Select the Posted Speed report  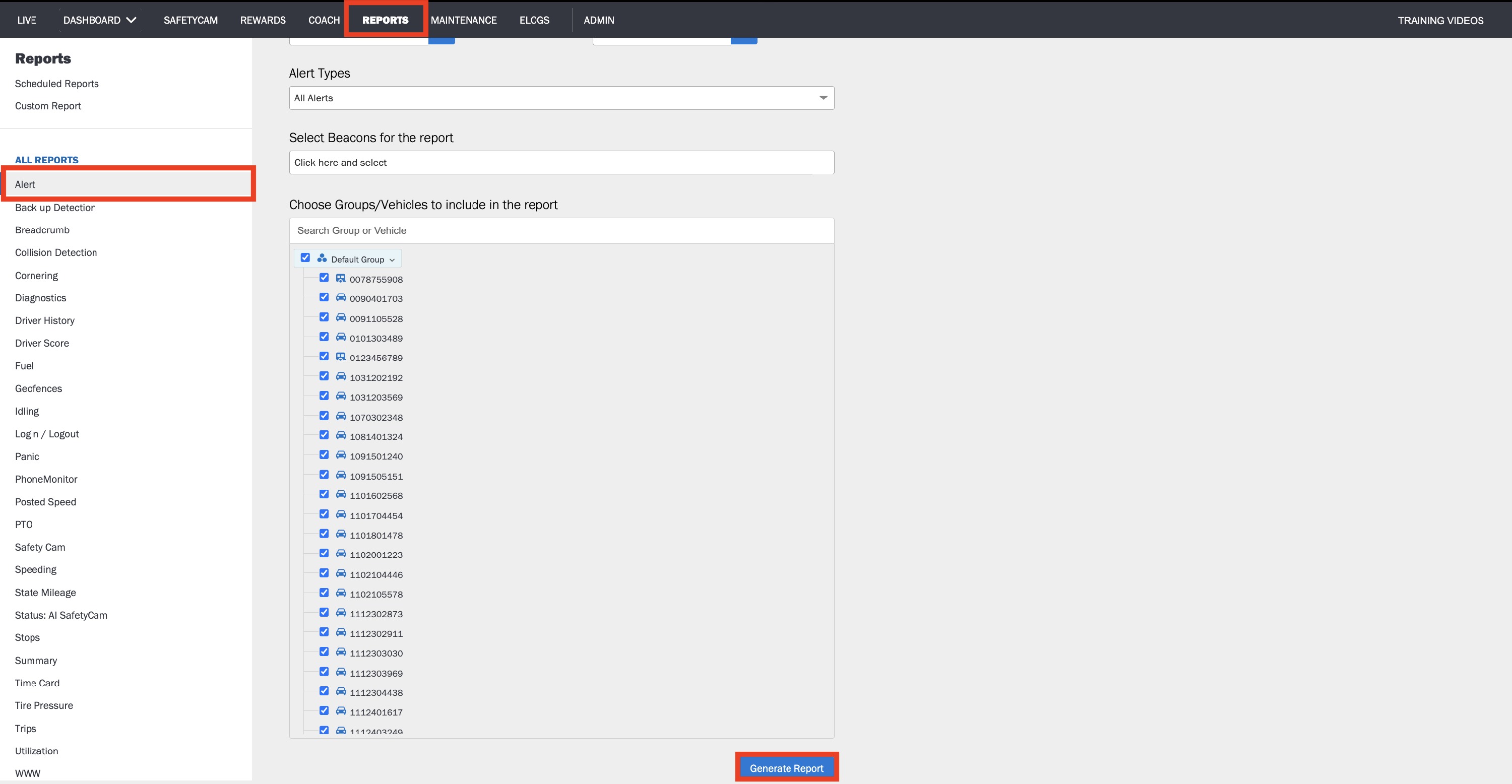coord(46,502)
